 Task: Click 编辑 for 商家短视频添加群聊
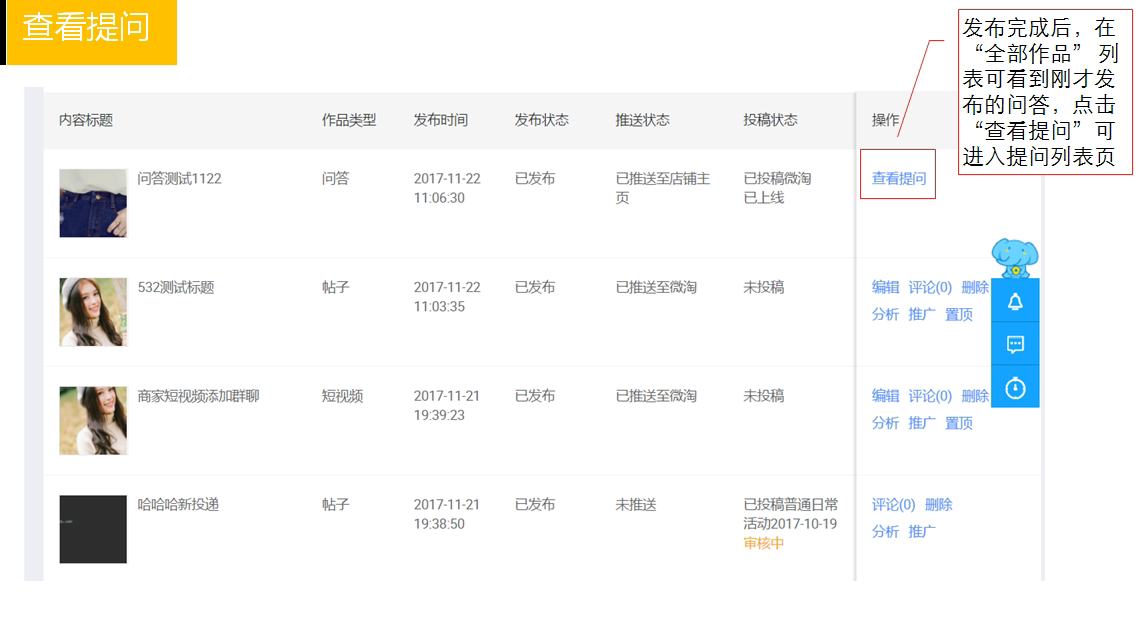(885, 396)
